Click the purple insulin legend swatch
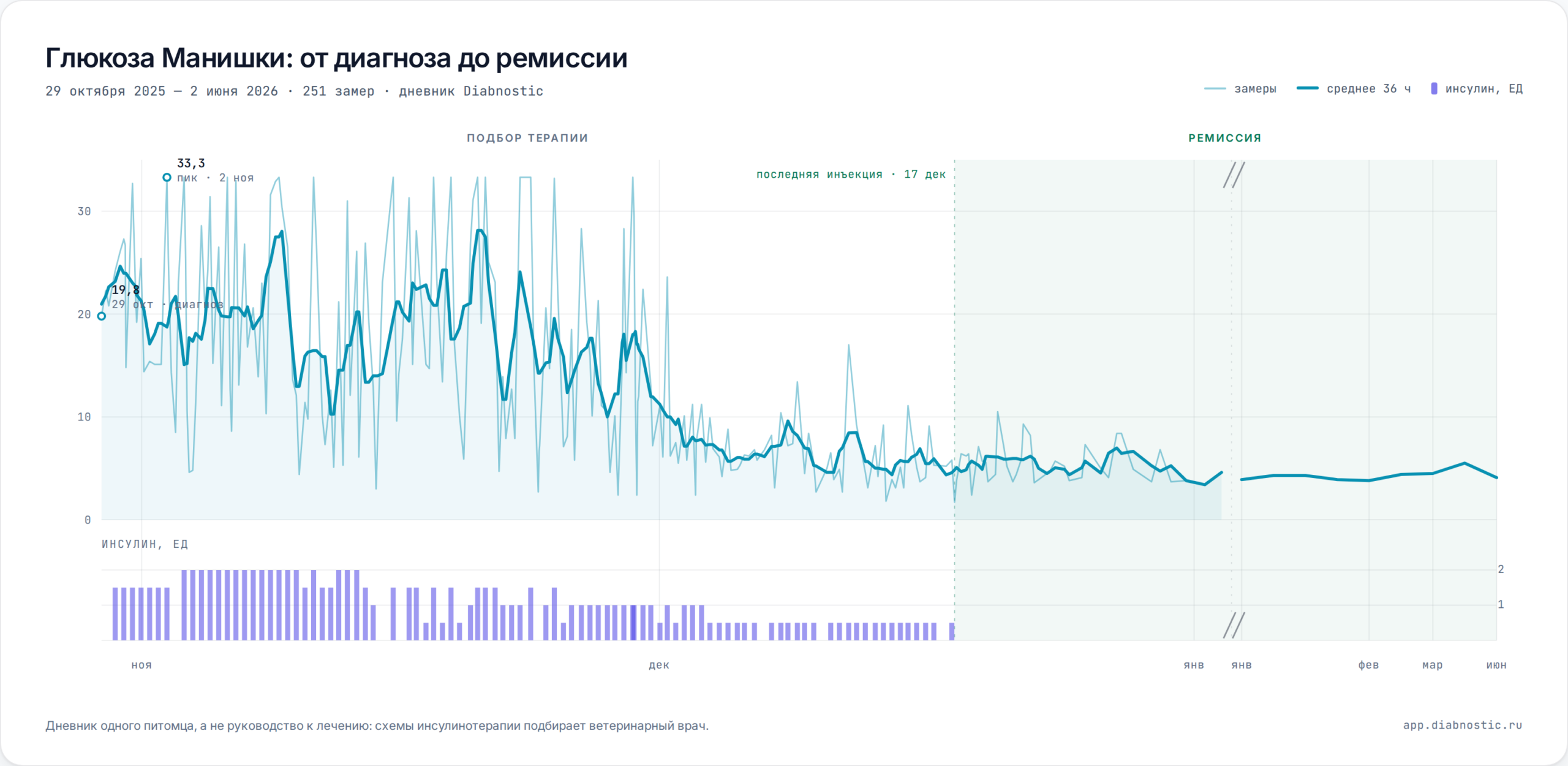The width and height of the screenshot is (1568, 766). [1434, 89]
